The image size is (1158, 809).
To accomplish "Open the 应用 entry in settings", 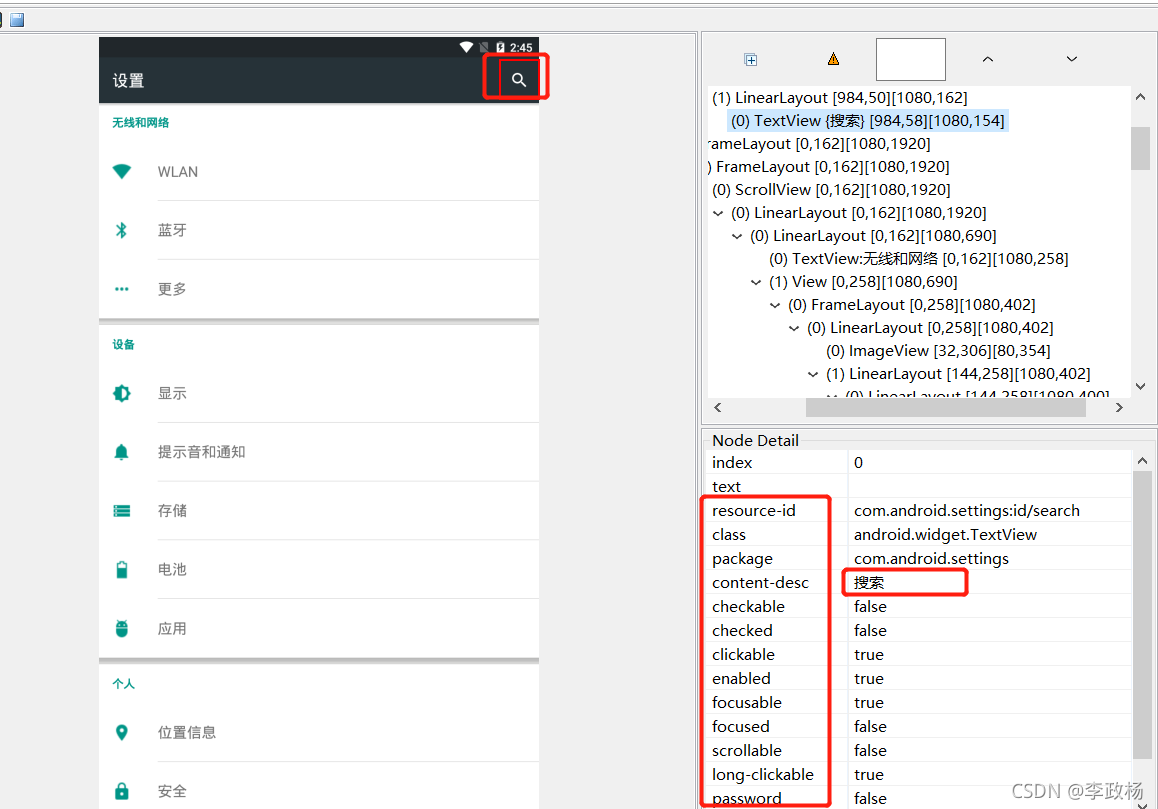I will (319, 629).
